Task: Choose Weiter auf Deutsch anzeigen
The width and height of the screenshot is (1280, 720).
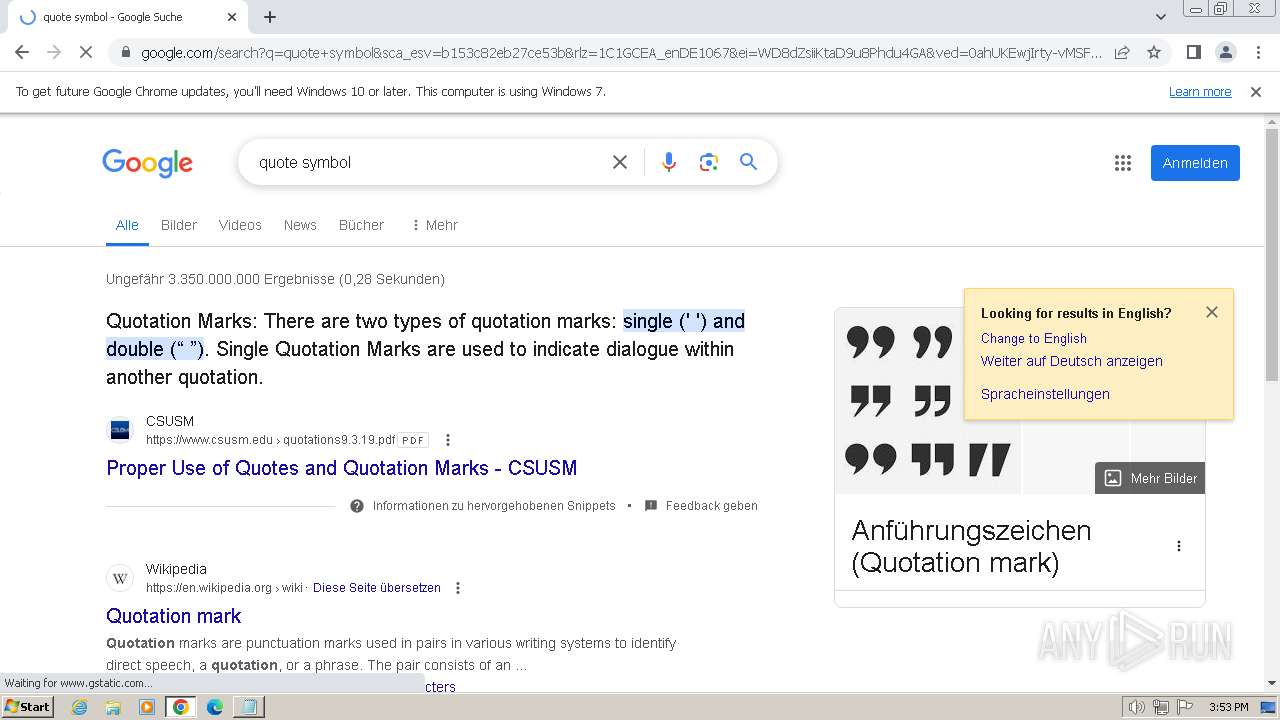Action: tap(1072, 361)
